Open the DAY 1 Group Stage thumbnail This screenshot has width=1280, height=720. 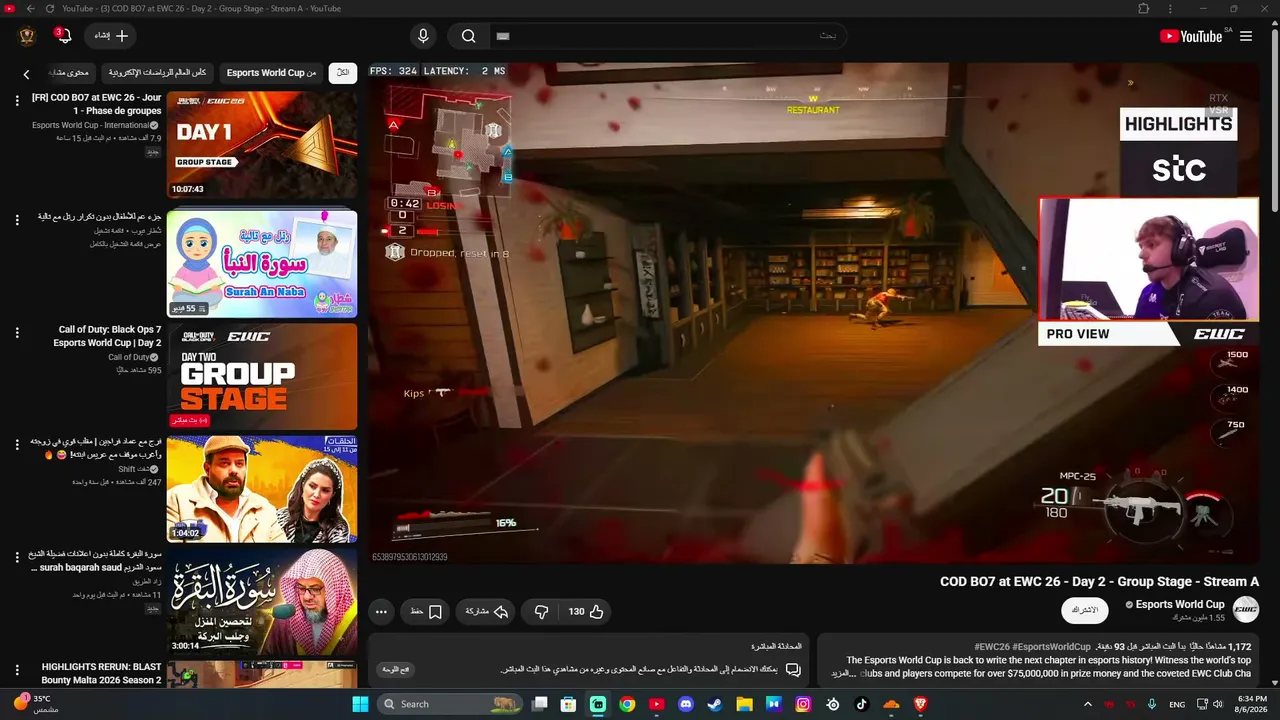click(262, 145)
